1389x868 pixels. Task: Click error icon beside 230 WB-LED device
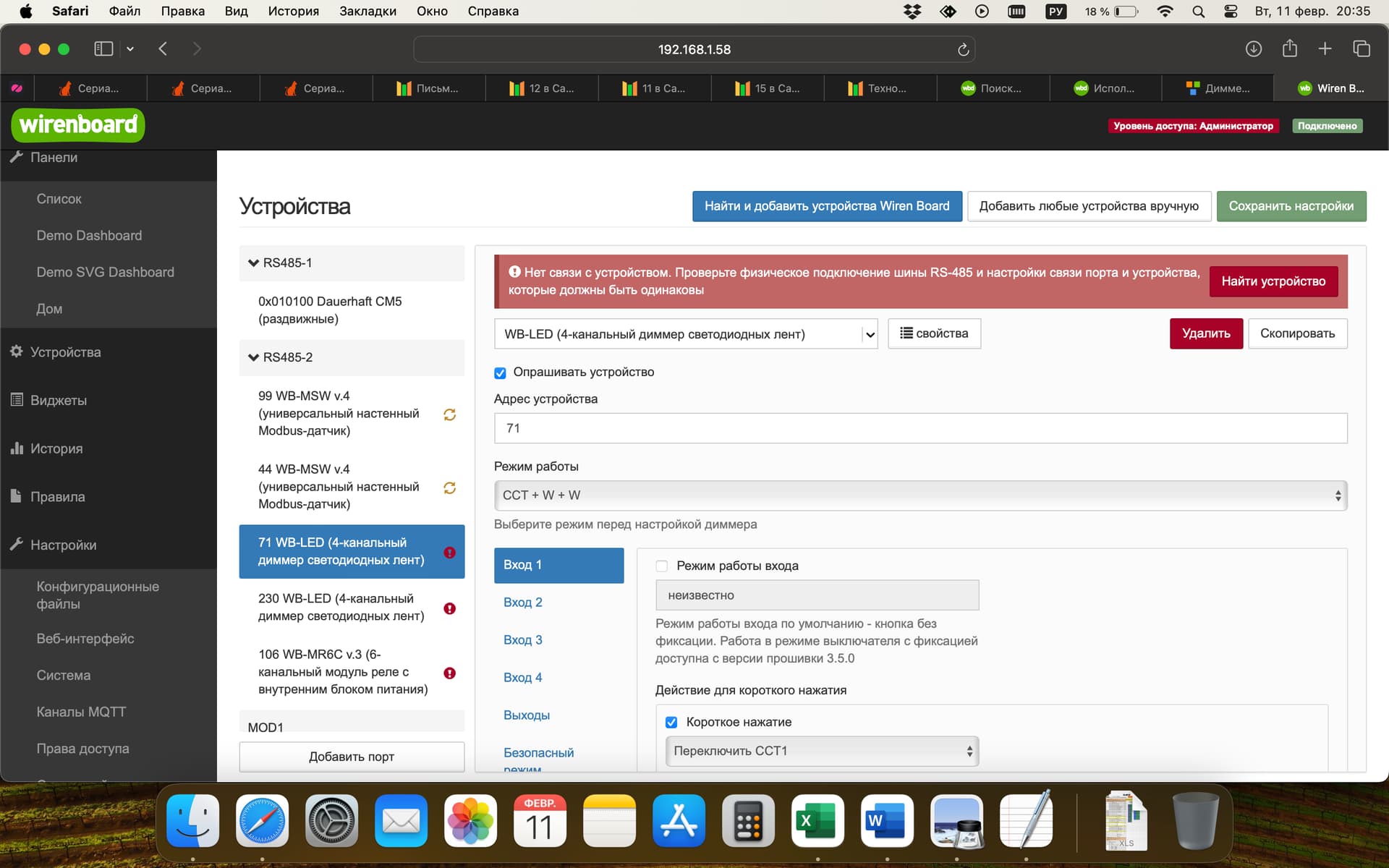pyautogui.click(x=449, y=608)
